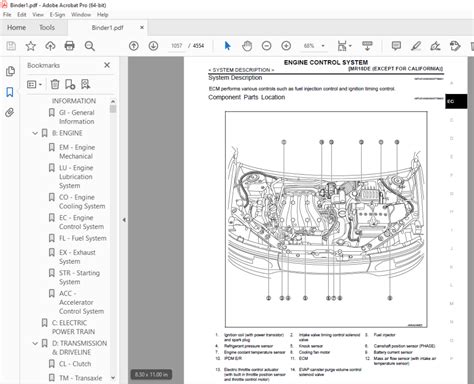
Task: Select the B: ENGINE bookmark
Action: click(67, 133)
